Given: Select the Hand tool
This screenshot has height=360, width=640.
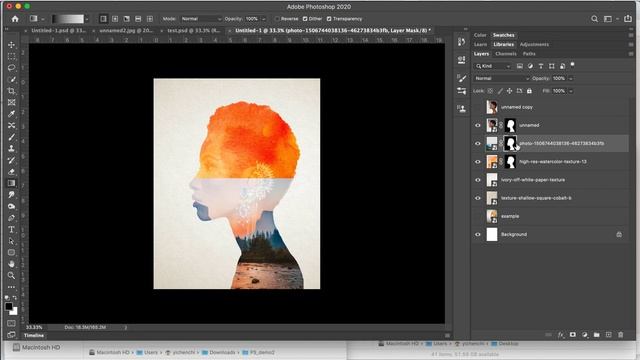Looking at the screenshot, I should coord(11,264).
